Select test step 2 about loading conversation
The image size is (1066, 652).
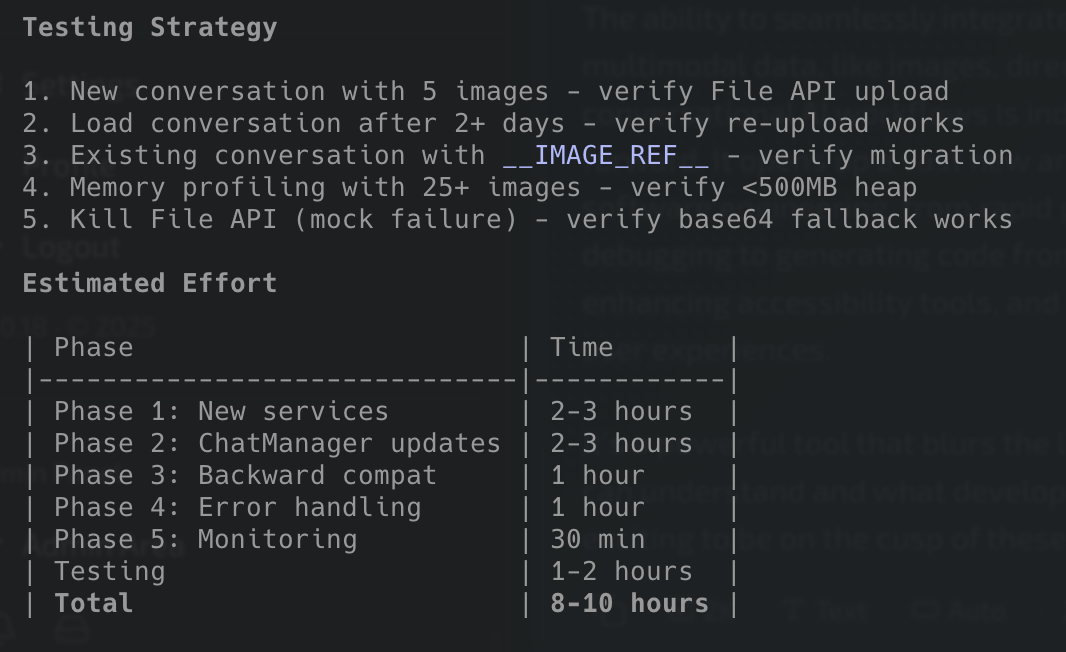[493, 123]
